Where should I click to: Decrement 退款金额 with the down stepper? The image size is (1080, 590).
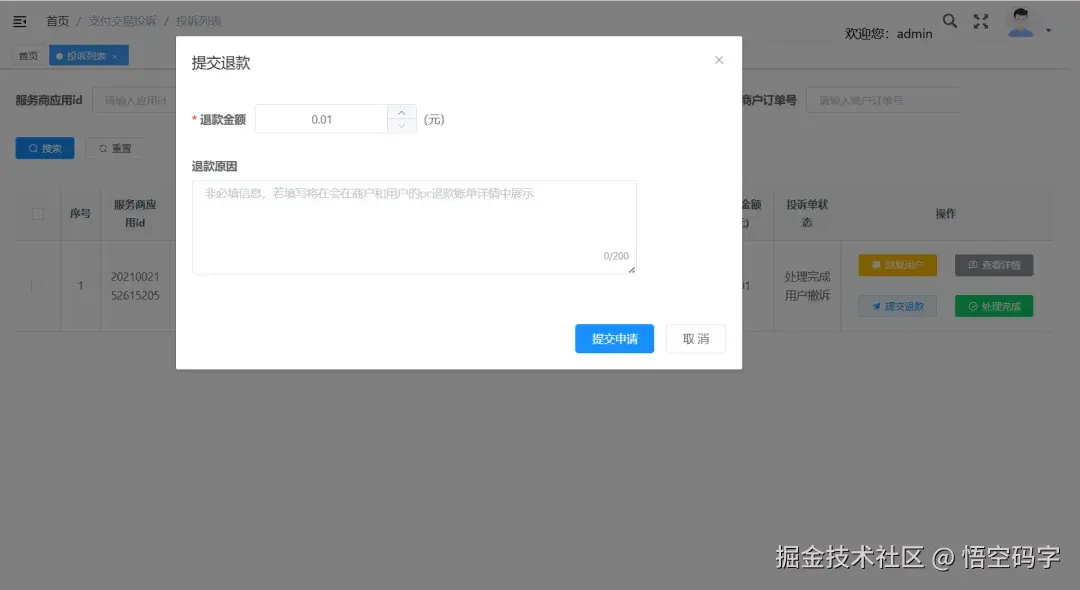(x=402, y=124)
